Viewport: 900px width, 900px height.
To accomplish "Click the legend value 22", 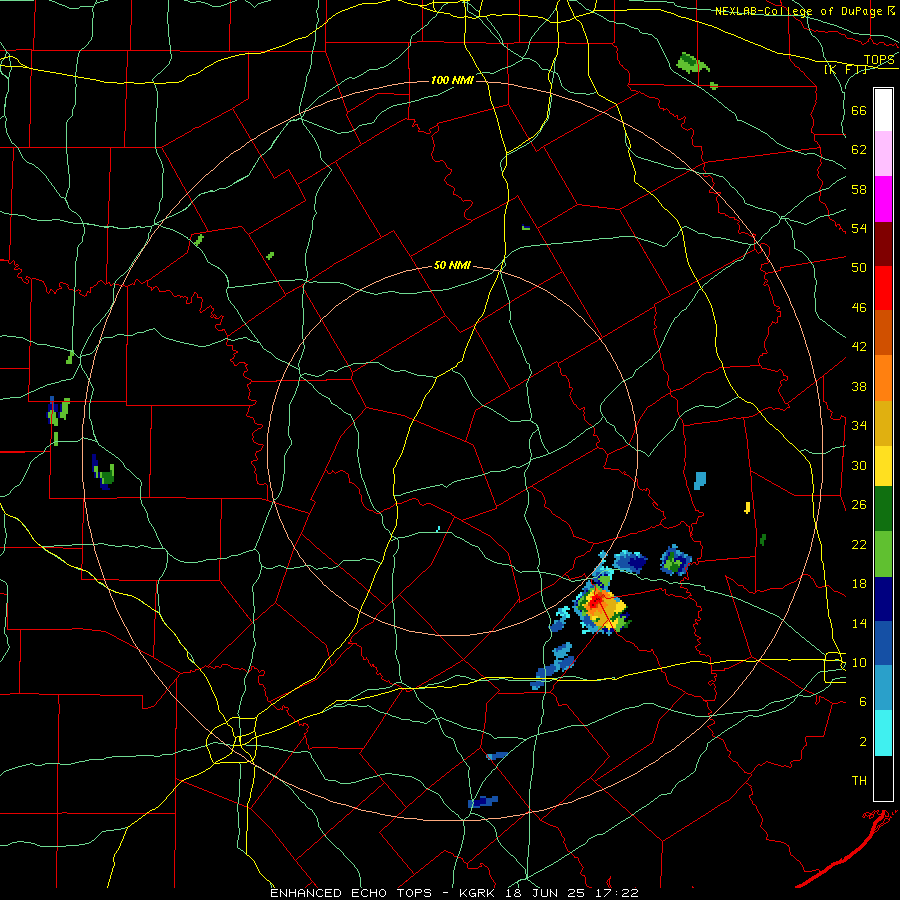I will [x=859, y=544].
